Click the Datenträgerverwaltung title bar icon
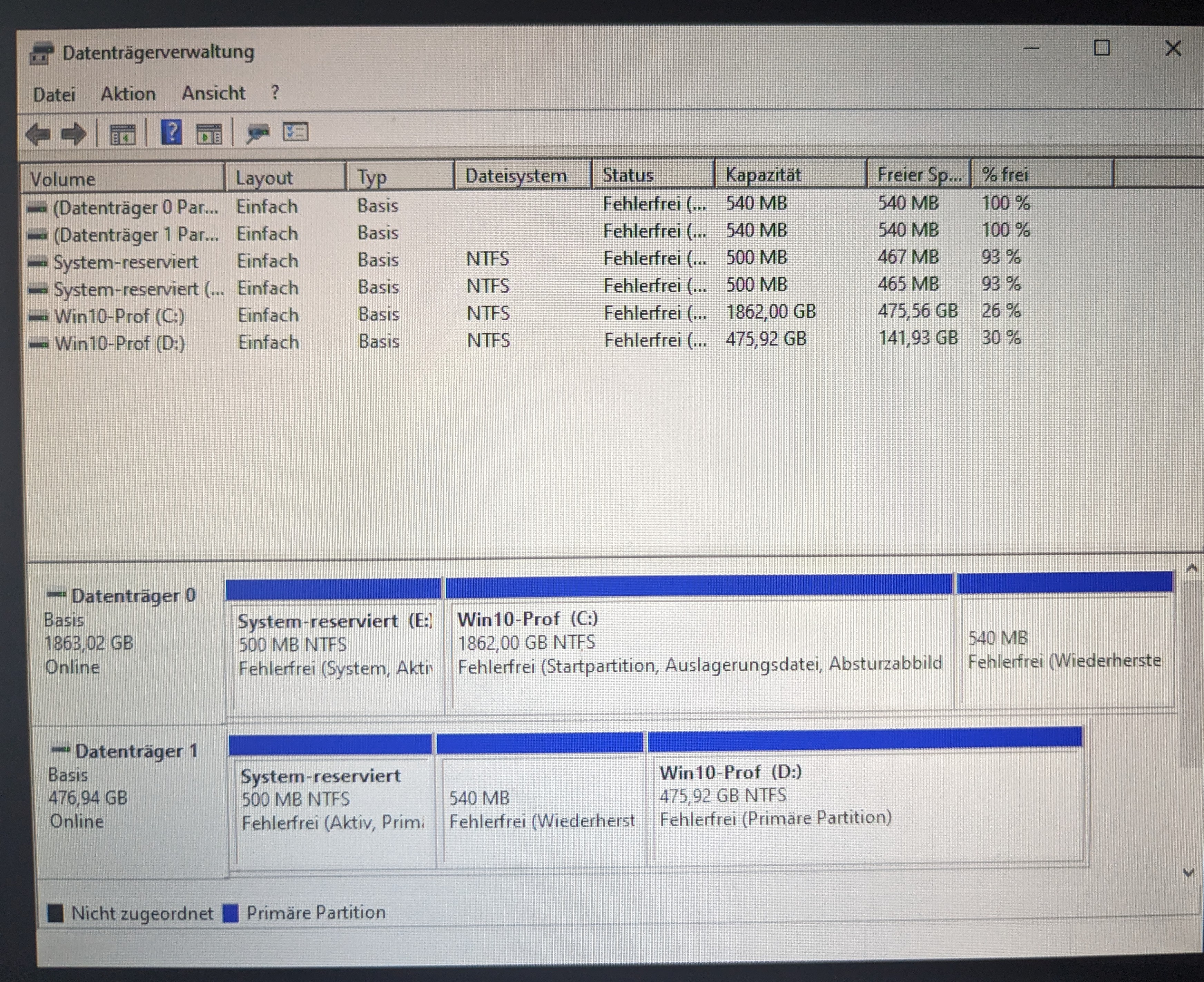Viewport: 1204px width, 982px height. (x=41, y=54)
